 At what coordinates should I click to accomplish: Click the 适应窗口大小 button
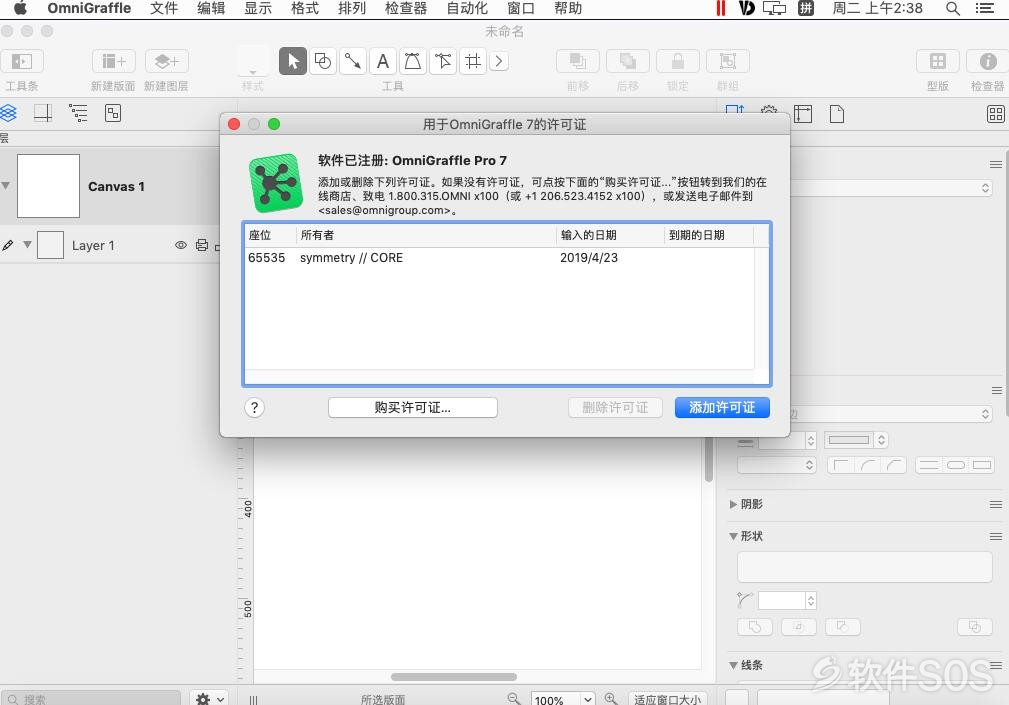pos(667,699)
